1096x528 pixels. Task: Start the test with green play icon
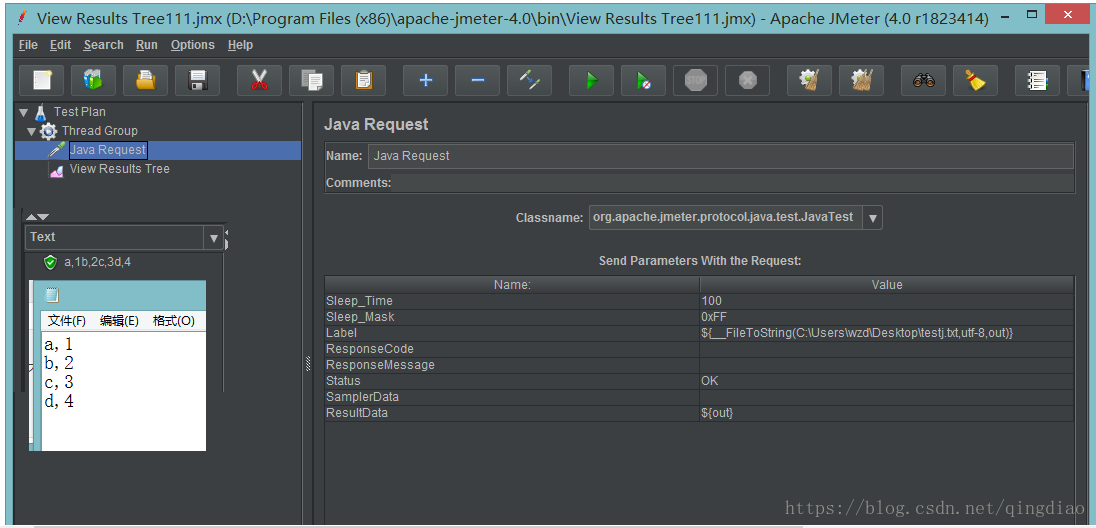[x=591, y=80]
